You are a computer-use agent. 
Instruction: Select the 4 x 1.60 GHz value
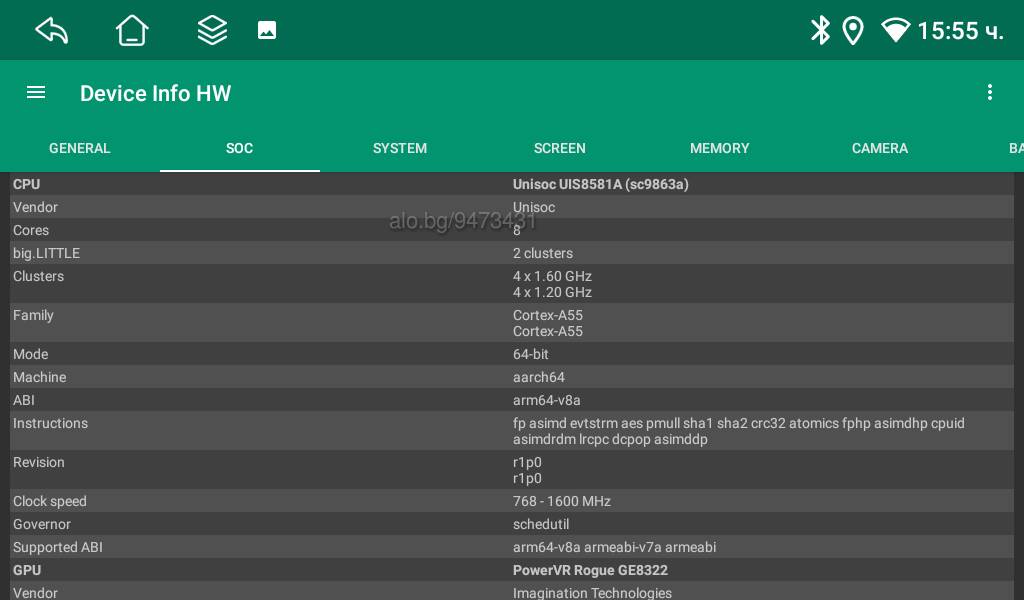coord(552,276)
